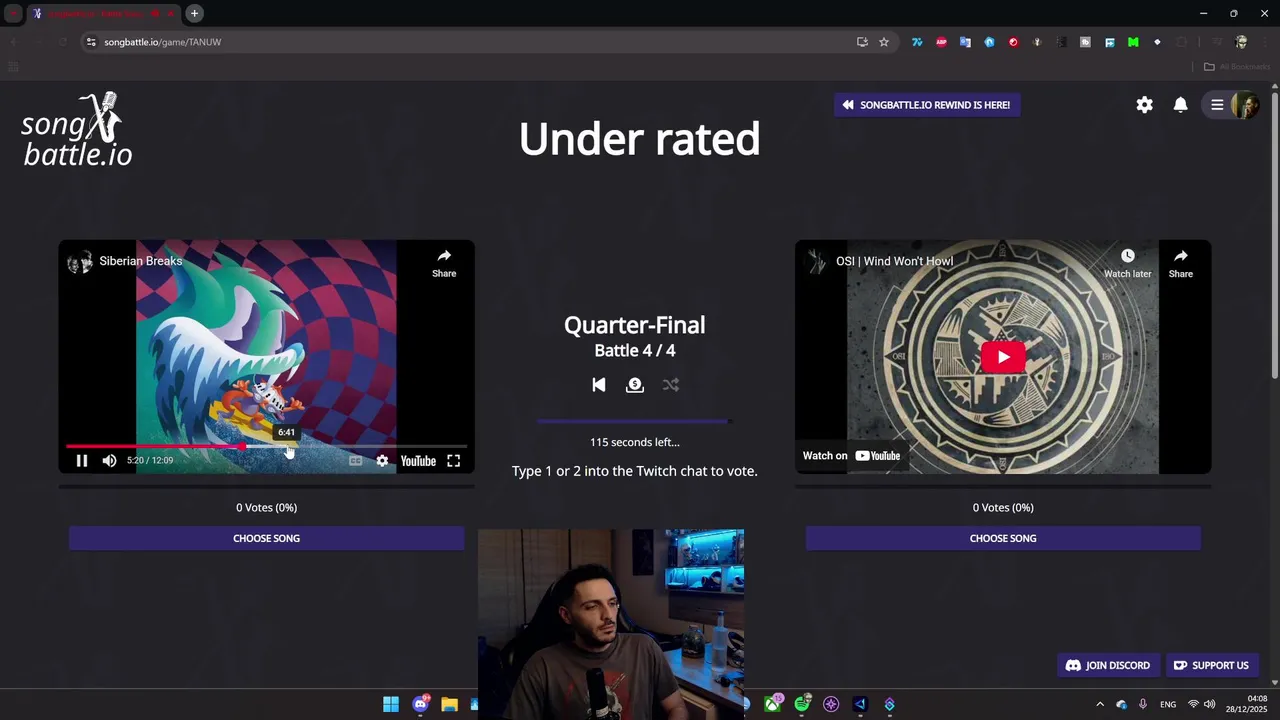Seek the Siberian Breaks progress bar
This screenshot has width=1280, height=720.
tap(266, 447)
